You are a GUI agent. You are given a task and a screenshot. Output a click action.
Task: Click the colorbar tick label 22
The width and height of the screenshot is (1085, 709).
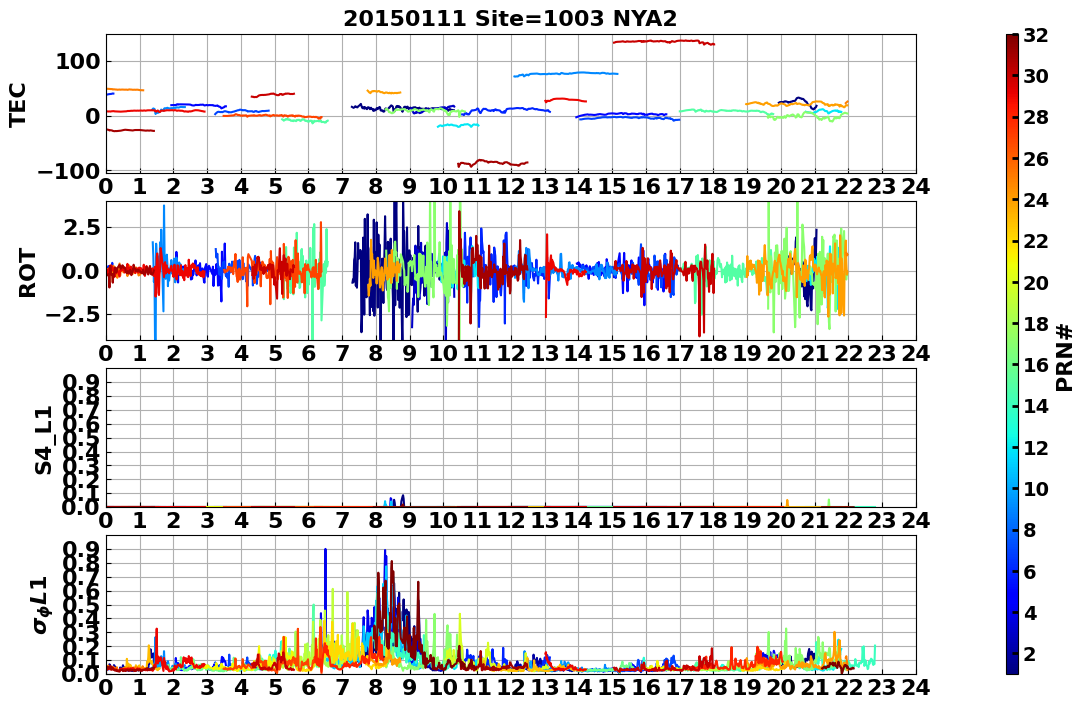coord(1035,241)
